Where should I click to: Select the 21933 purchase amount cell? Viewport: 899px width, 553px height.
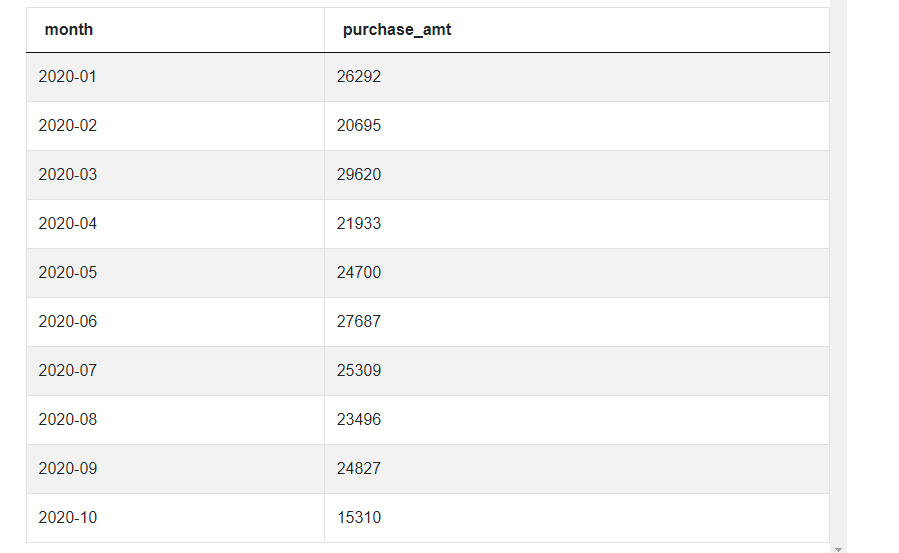pos(359,224)
